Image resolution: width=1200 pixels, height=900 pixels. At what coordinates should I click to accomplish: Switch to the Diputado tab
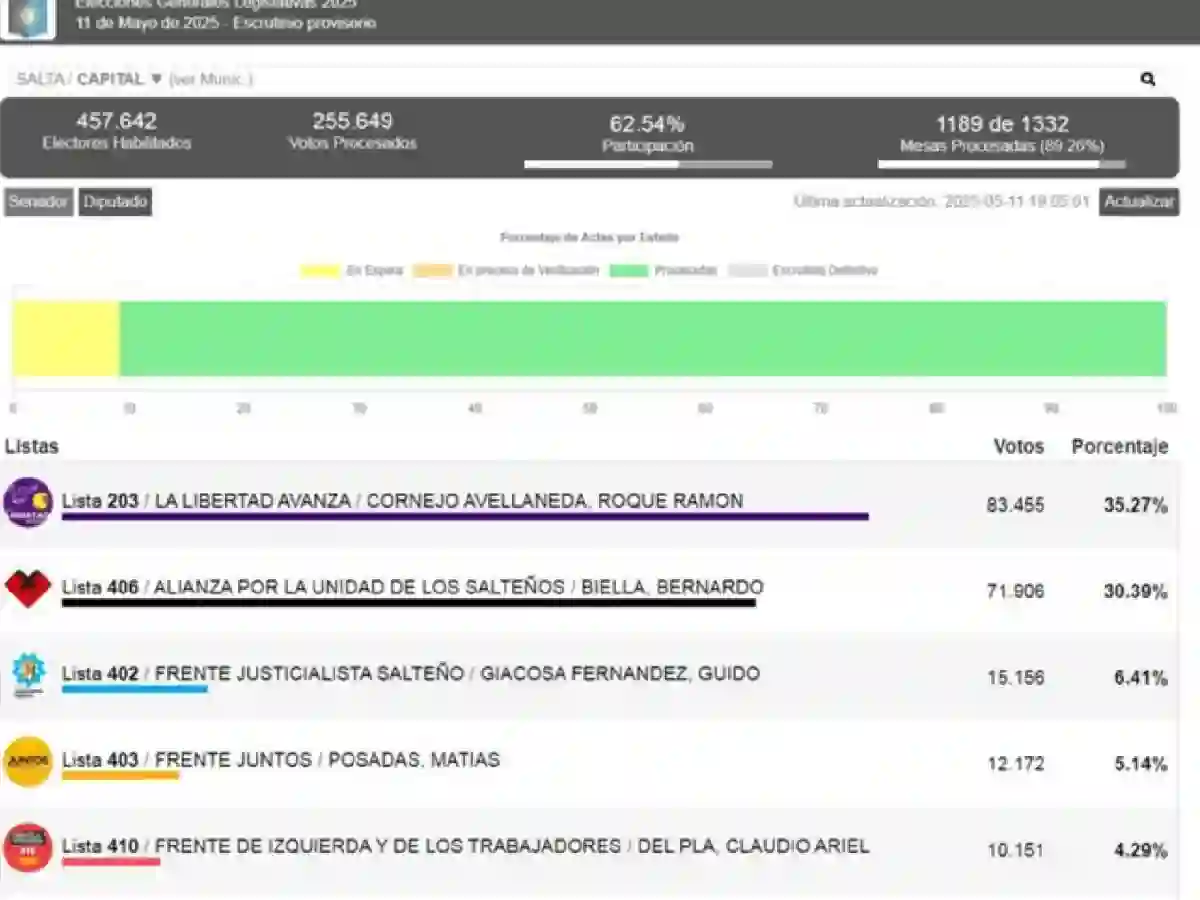115,202
